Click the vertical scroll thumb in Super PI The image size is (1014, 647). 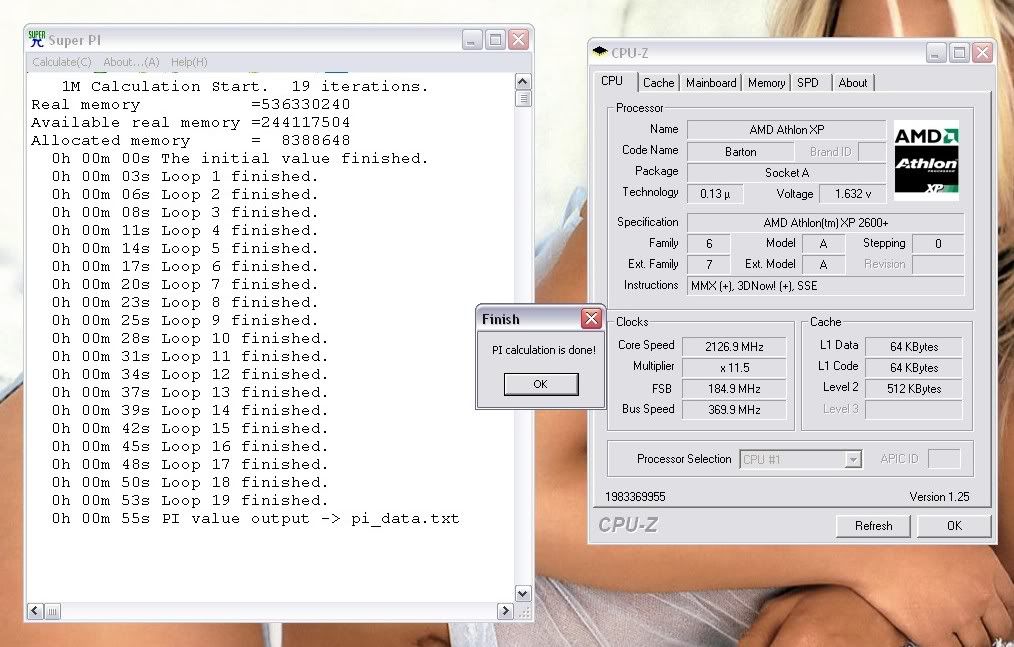(523, 98)
